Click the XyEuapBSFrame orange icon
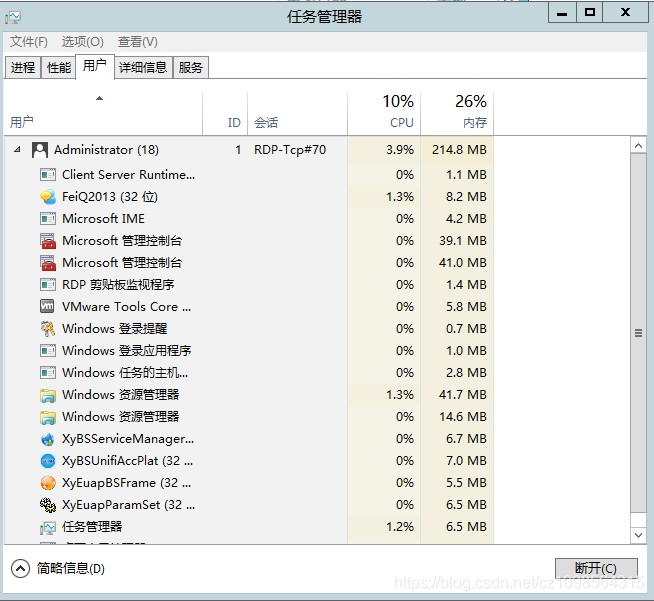The image size is (654, 601). (48, 483)
